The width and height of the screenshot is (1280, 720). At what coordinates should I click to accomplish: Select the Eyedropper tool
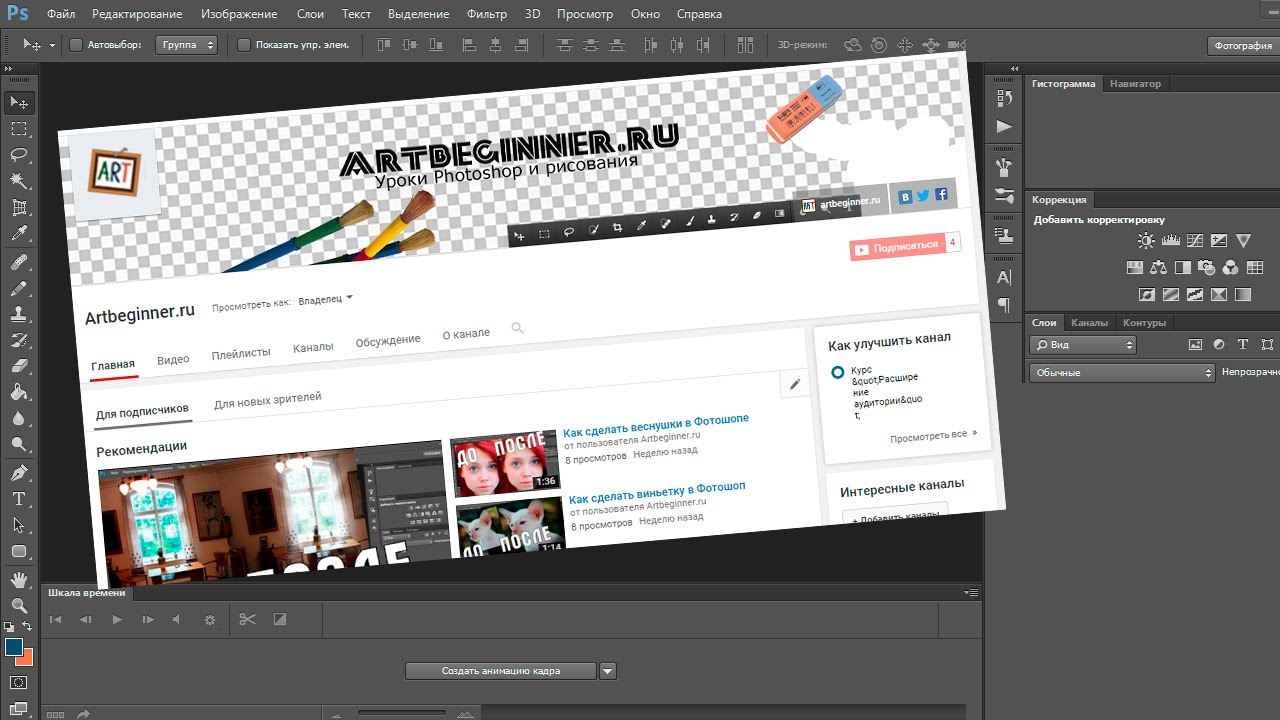(x=19, y=234)
